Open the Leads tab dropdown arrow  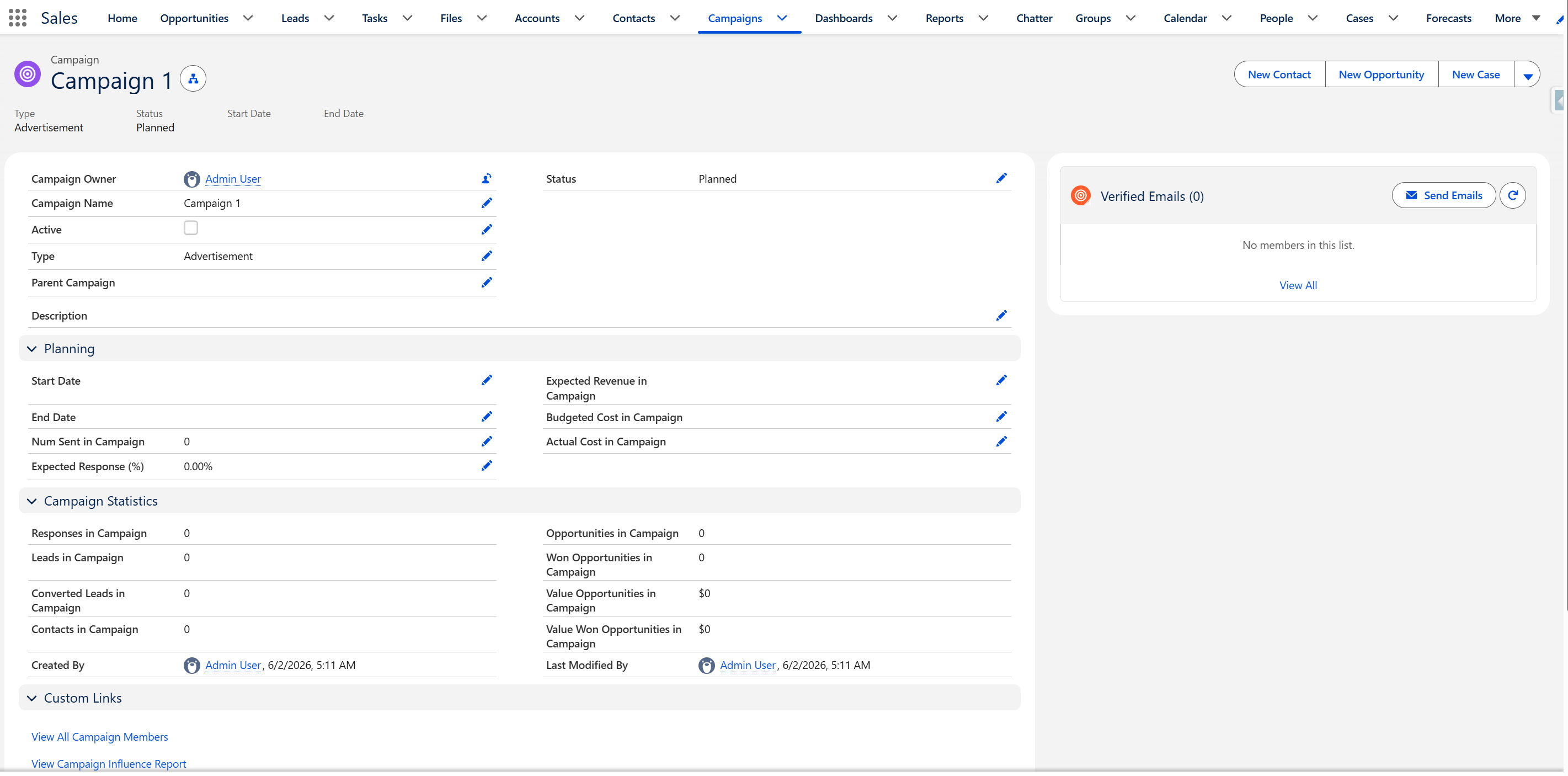(329, 18)
